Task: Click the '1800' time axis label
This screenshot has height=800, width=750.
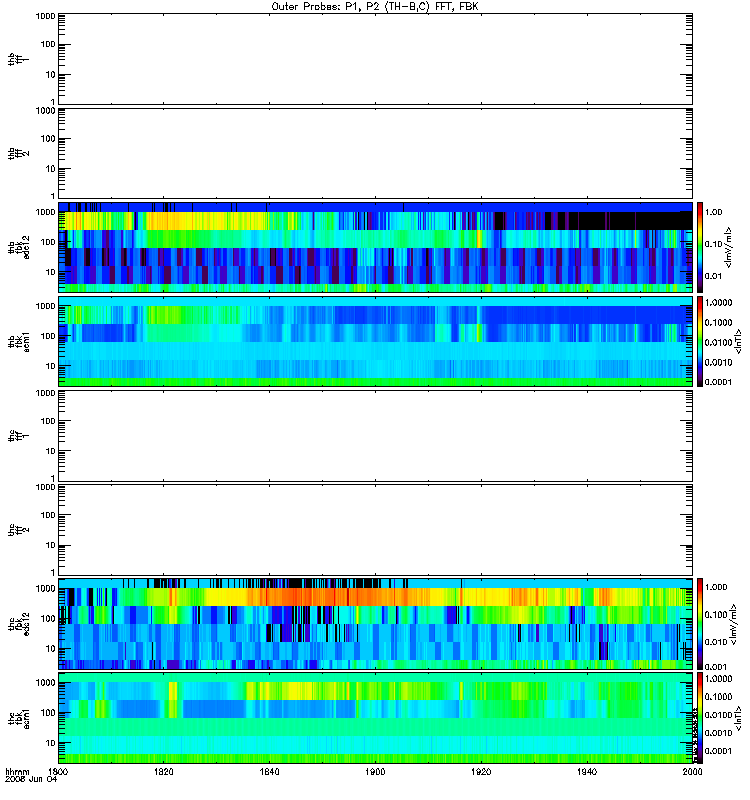Action: (58, 771)
